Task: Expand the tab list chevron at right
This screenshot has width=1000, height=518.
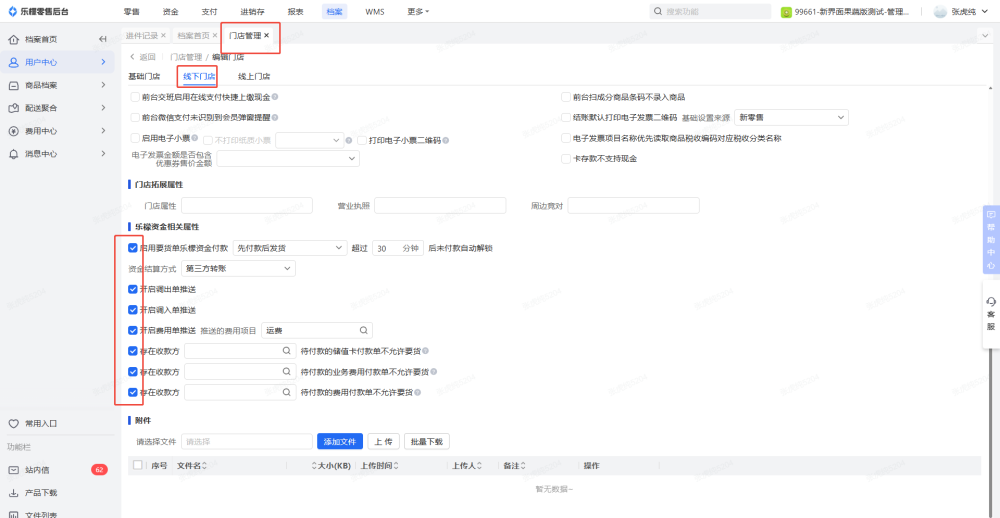Action: click(983, 36)
